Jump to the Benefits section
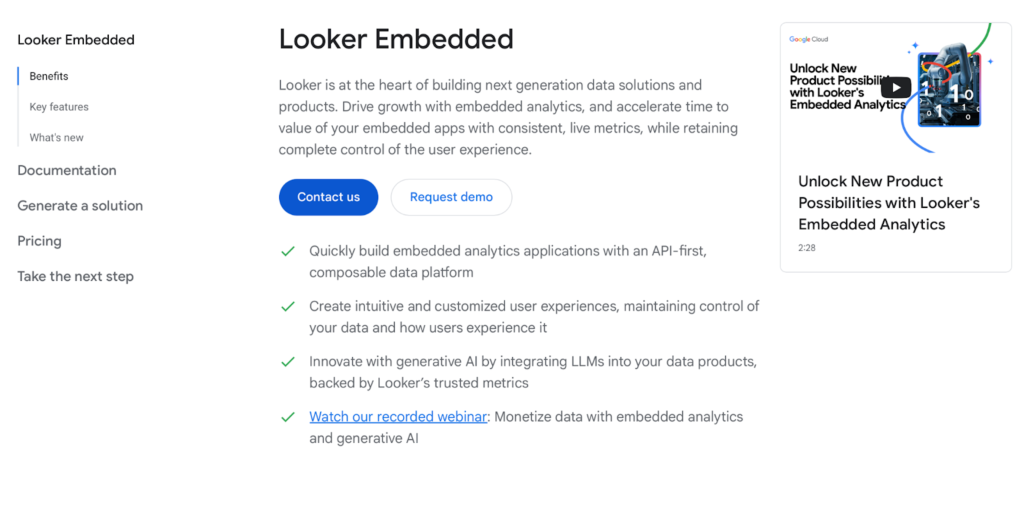This screenshot has height=528, width=1024. 49,76
